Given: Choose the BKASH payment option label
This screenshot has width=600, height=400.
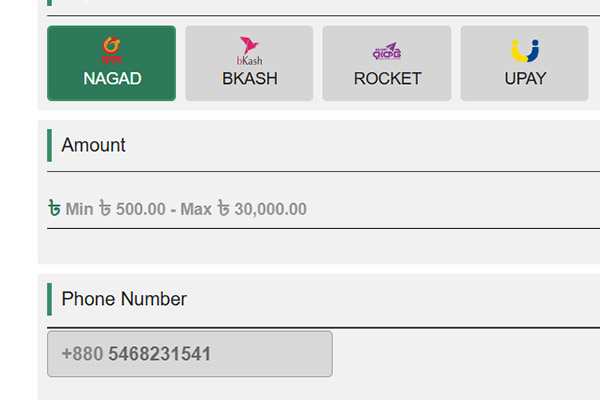Looking at the screenshot, I should 249,78.
